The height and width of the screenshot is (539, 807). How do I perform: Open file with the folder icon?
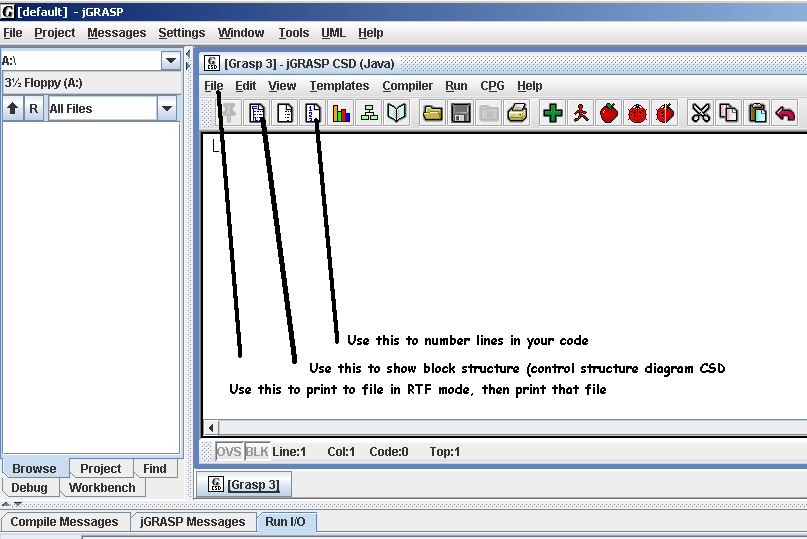432,113
